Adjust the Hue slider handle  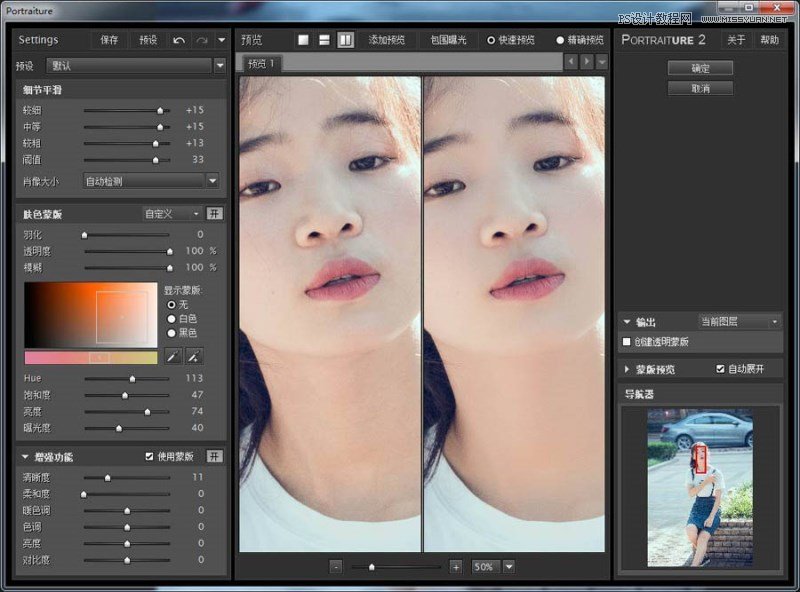click(x=133, y=378)
